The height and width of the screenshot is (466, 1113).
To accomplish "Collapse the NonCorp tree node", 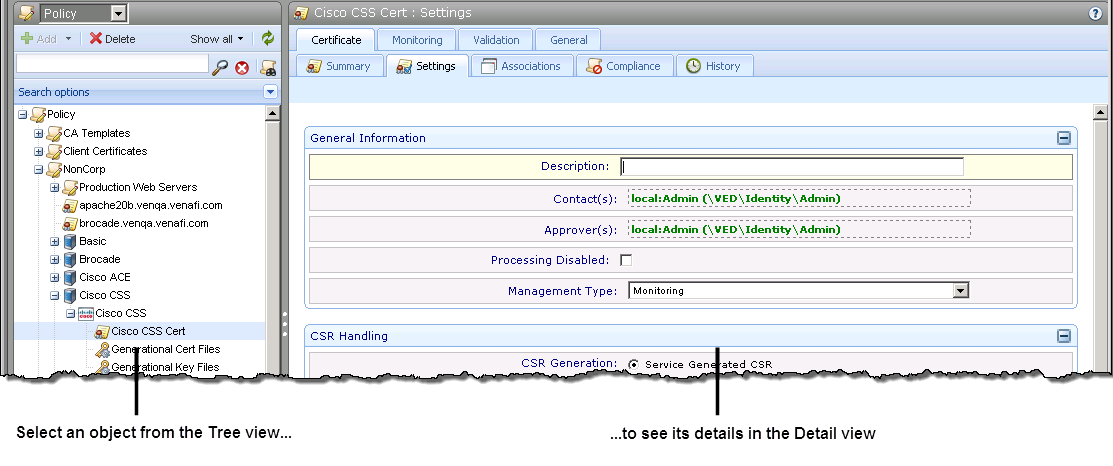I will (x=39, y=170).
